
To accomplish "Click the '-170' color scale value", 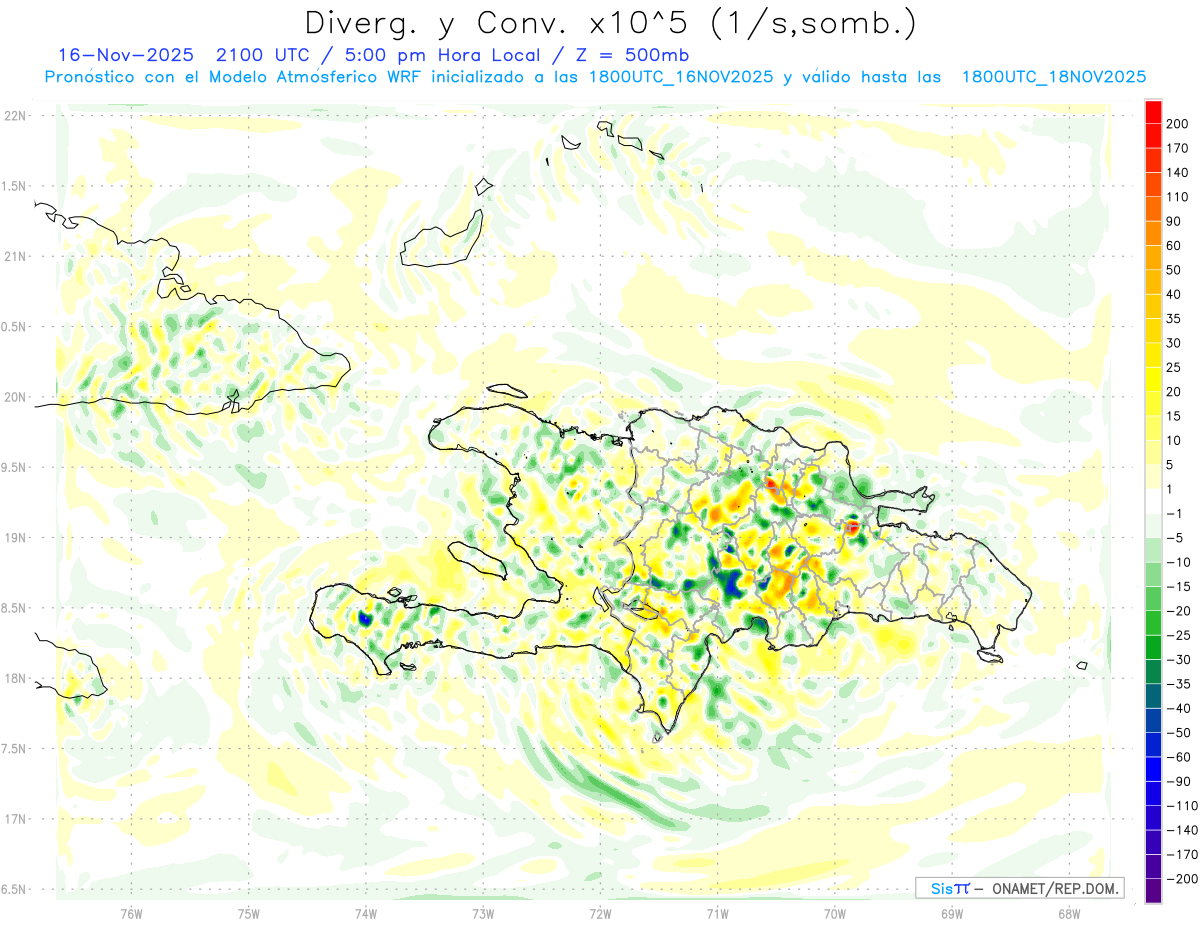I will 1183,855.
